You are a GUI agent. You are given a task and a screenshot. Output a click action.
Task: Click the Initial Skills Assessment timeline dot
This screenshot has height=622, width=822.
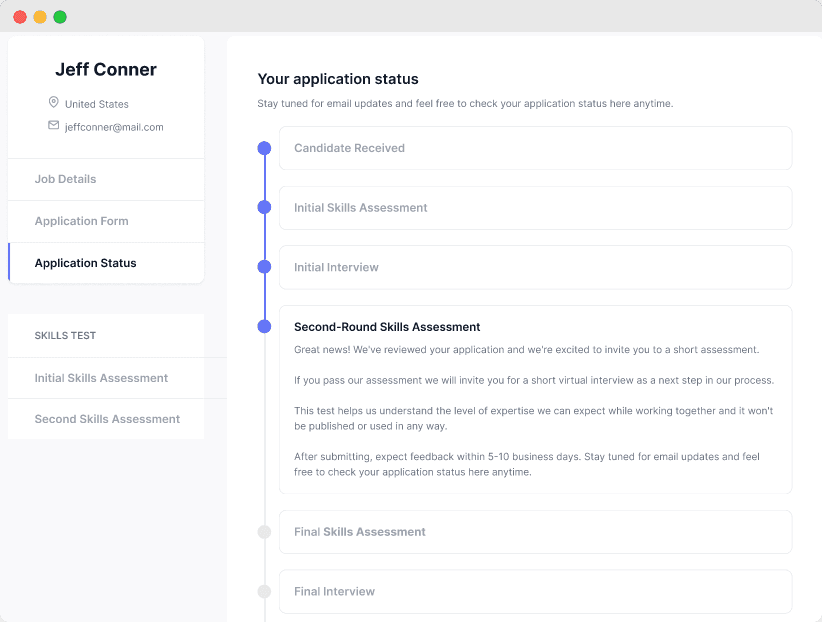264,207
